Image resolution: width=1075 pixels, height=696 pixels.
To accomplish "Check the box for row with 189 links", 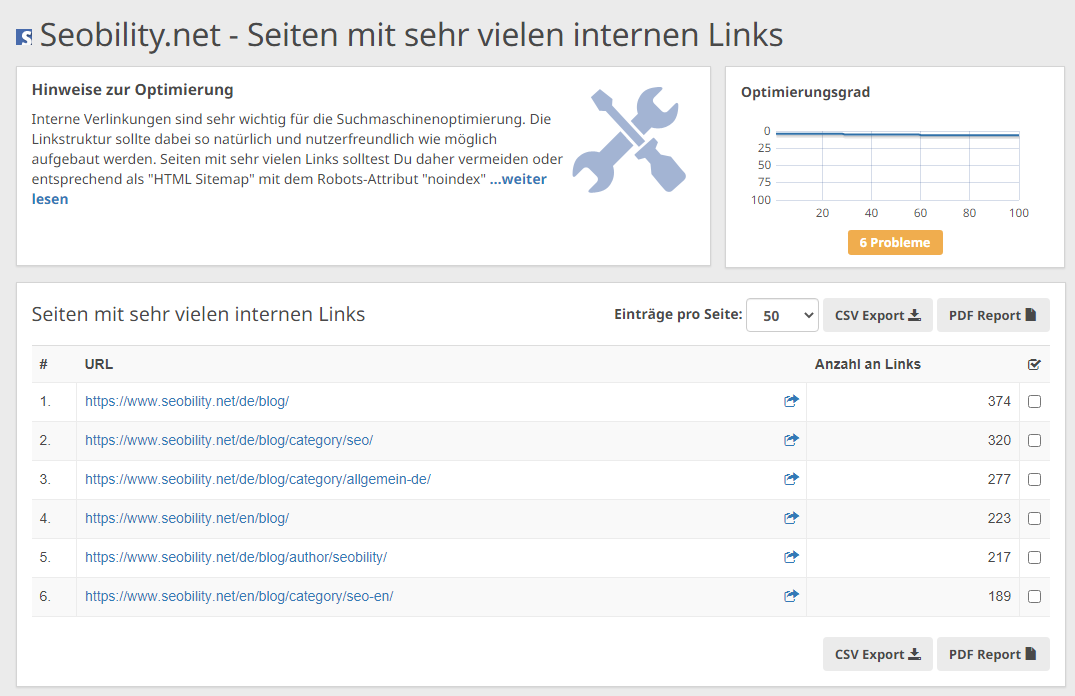I will point(1035,597).
